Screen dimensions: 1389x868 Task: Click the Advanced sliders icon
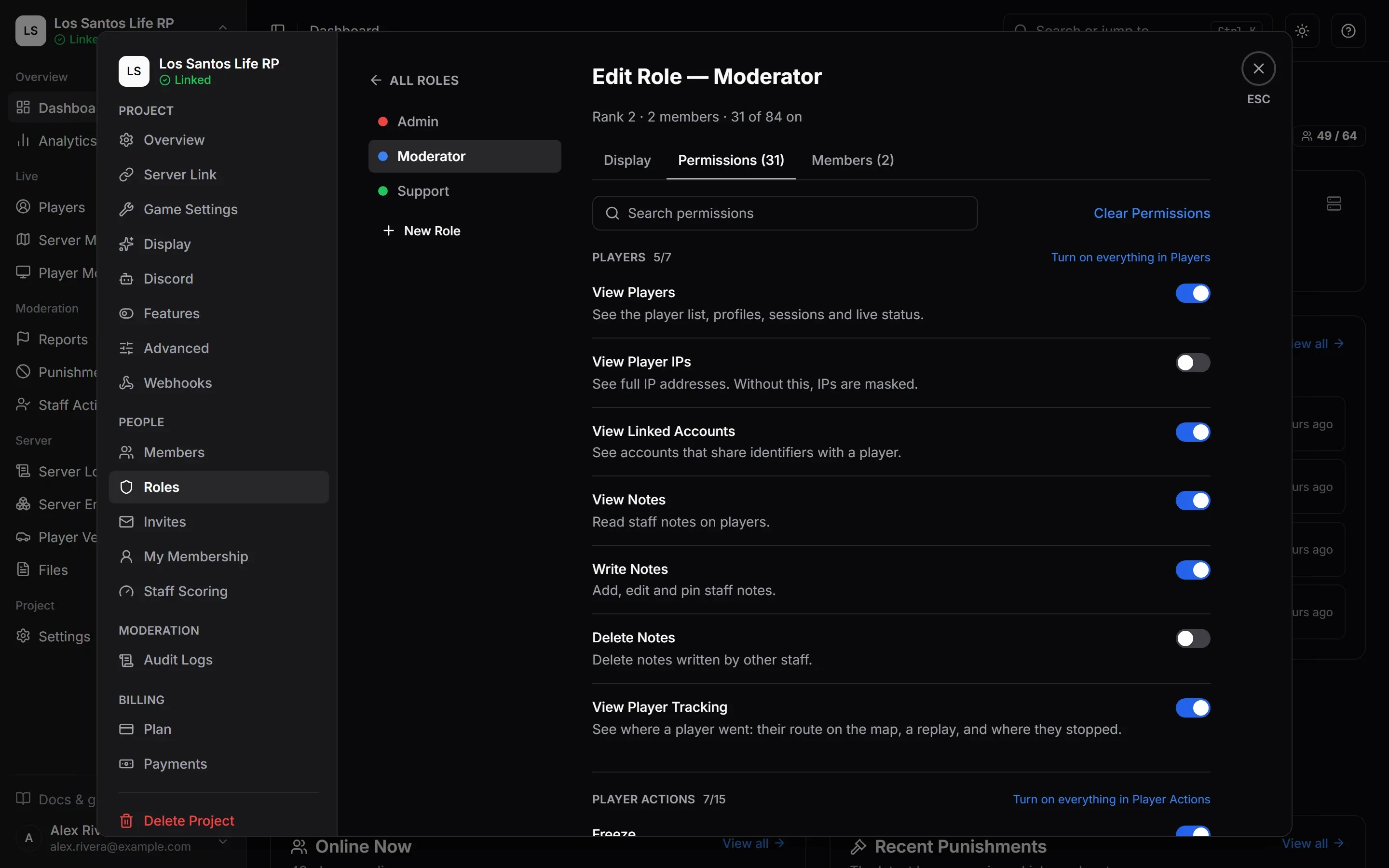pyautogui.click(x=126, y=349)
